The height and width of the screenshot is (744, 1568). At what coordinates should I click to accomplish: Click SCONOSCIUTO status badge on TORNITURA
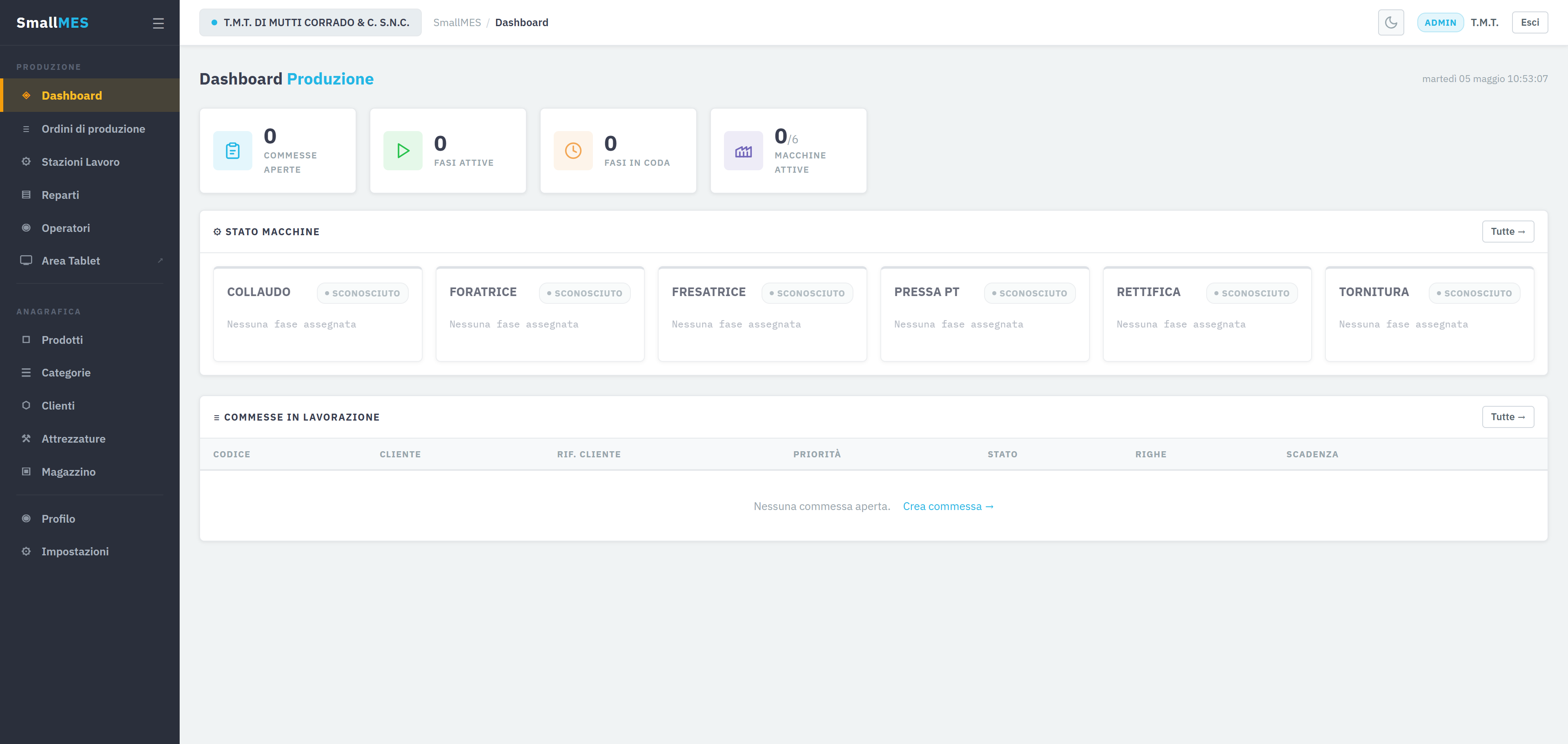[1474, 294]
